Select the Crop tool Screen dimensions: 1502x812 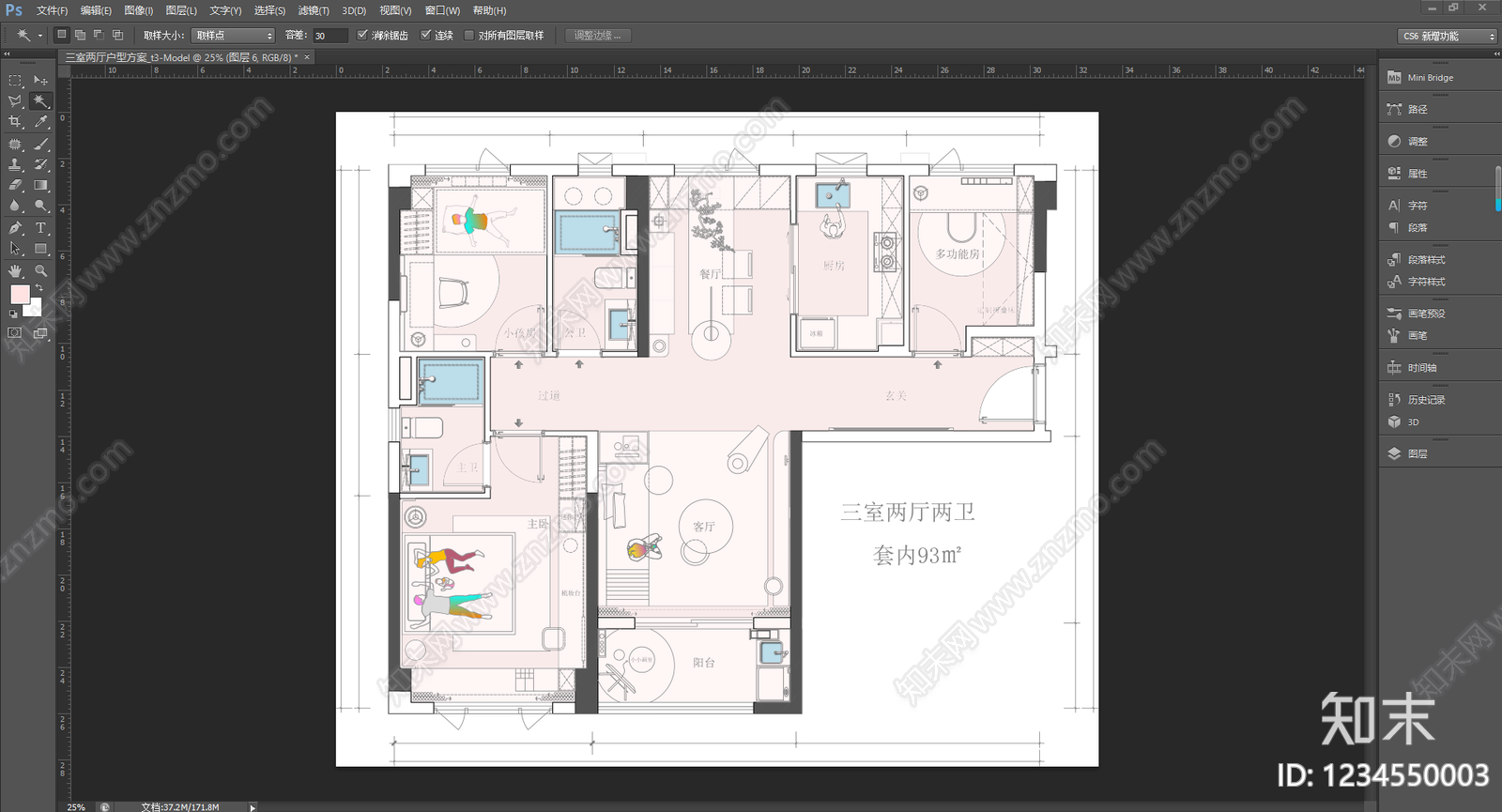(15, 122)
